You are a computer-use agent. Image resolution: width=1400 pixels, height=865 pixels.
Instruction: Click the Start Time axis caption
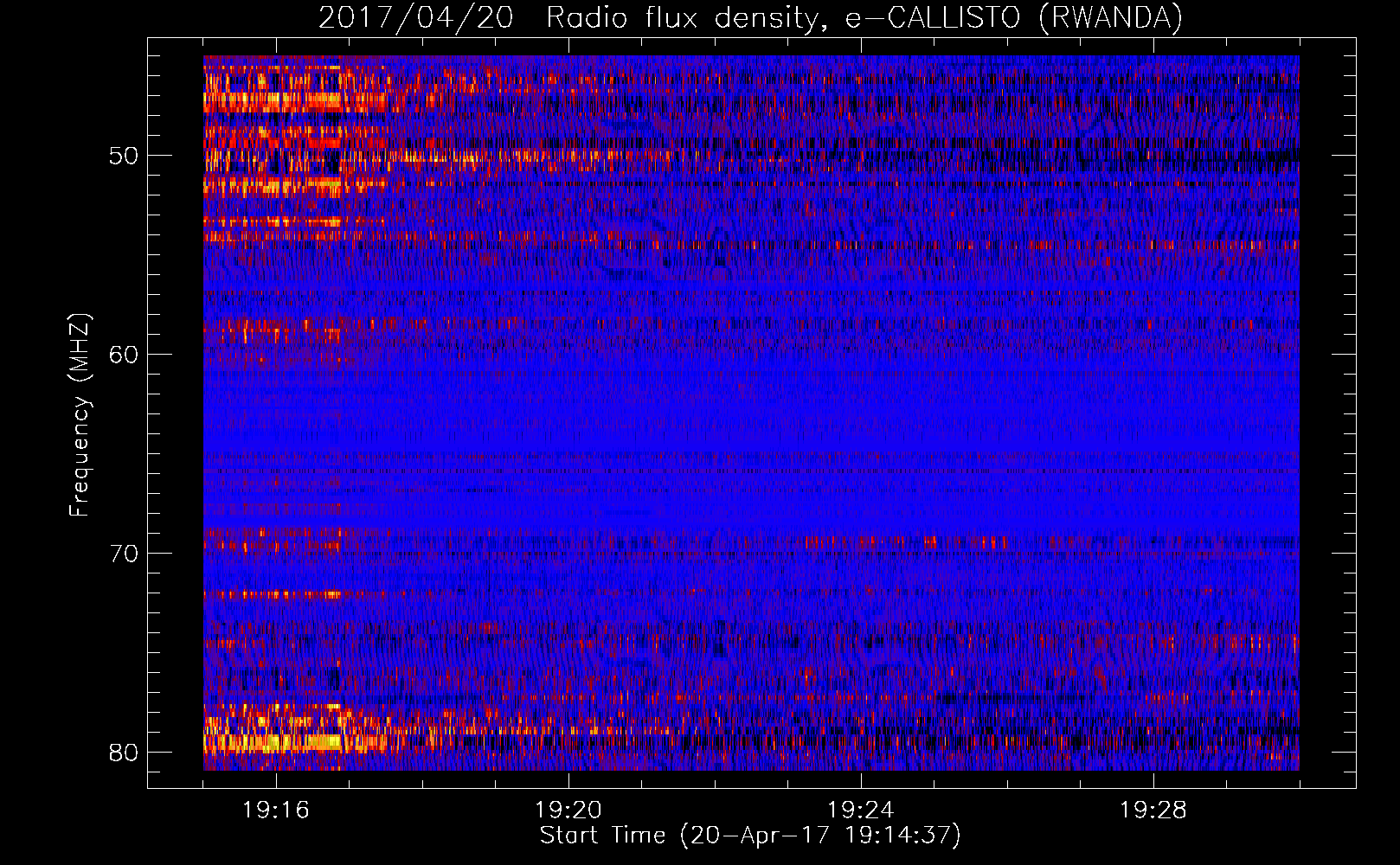pyautogui.click(x=750, y=836)
